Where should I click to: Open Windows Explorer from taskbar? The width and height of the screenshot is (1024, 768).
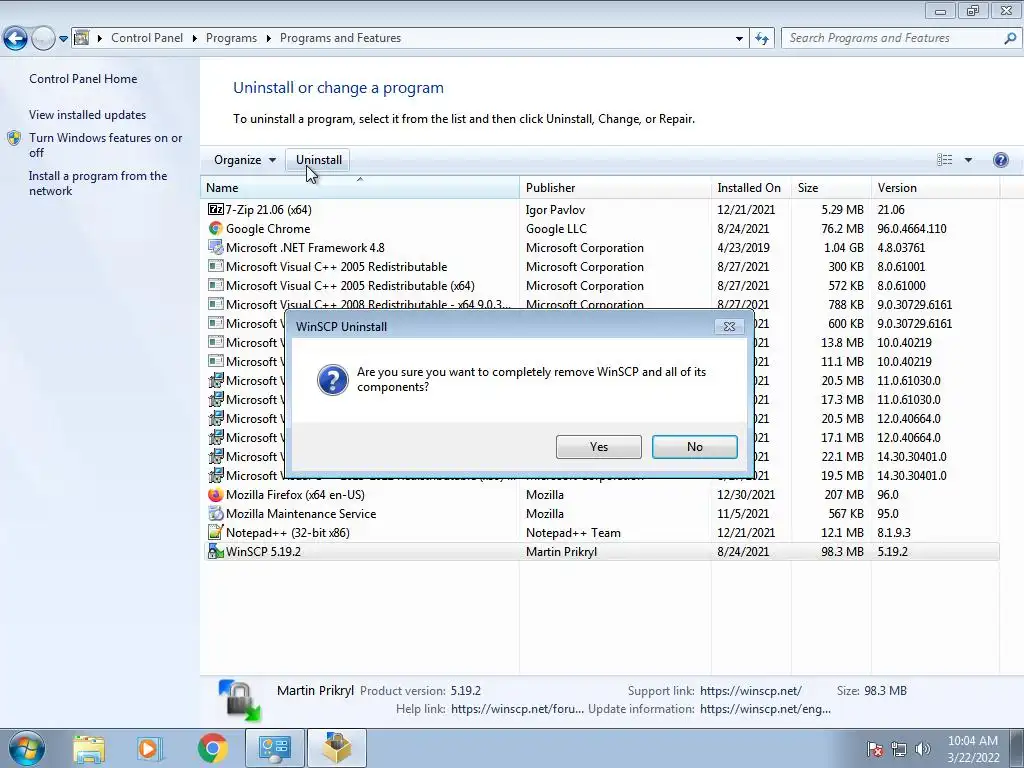point(89,748)
